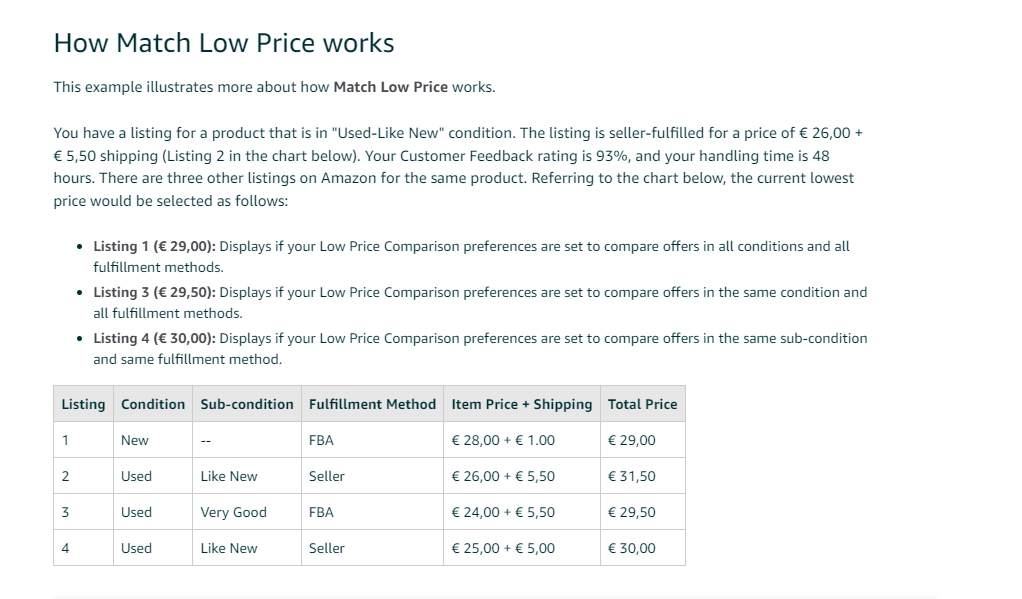Click the "Total Price" column header

(643, 404)
